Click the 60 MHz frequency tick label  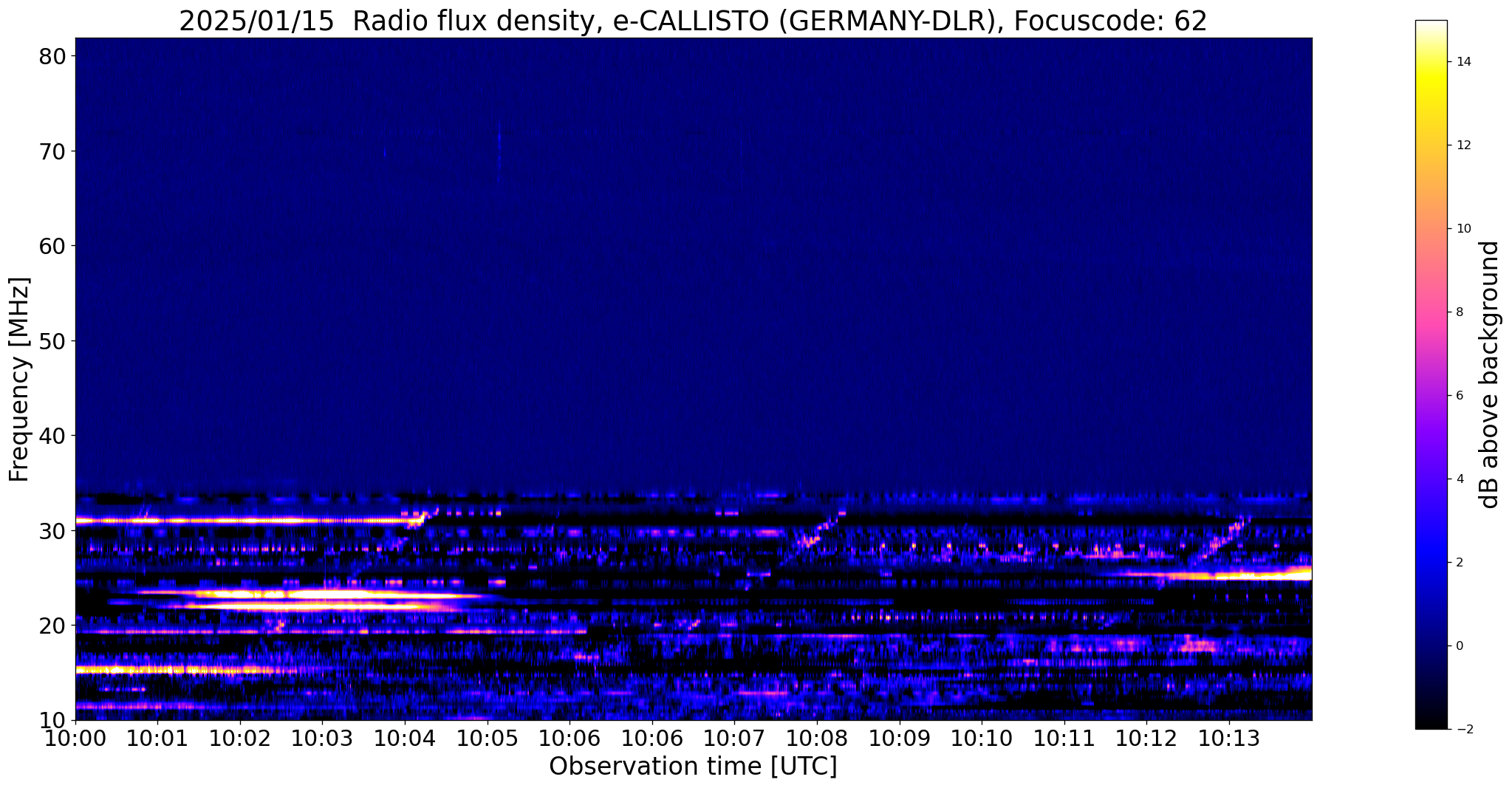point(53,246)
